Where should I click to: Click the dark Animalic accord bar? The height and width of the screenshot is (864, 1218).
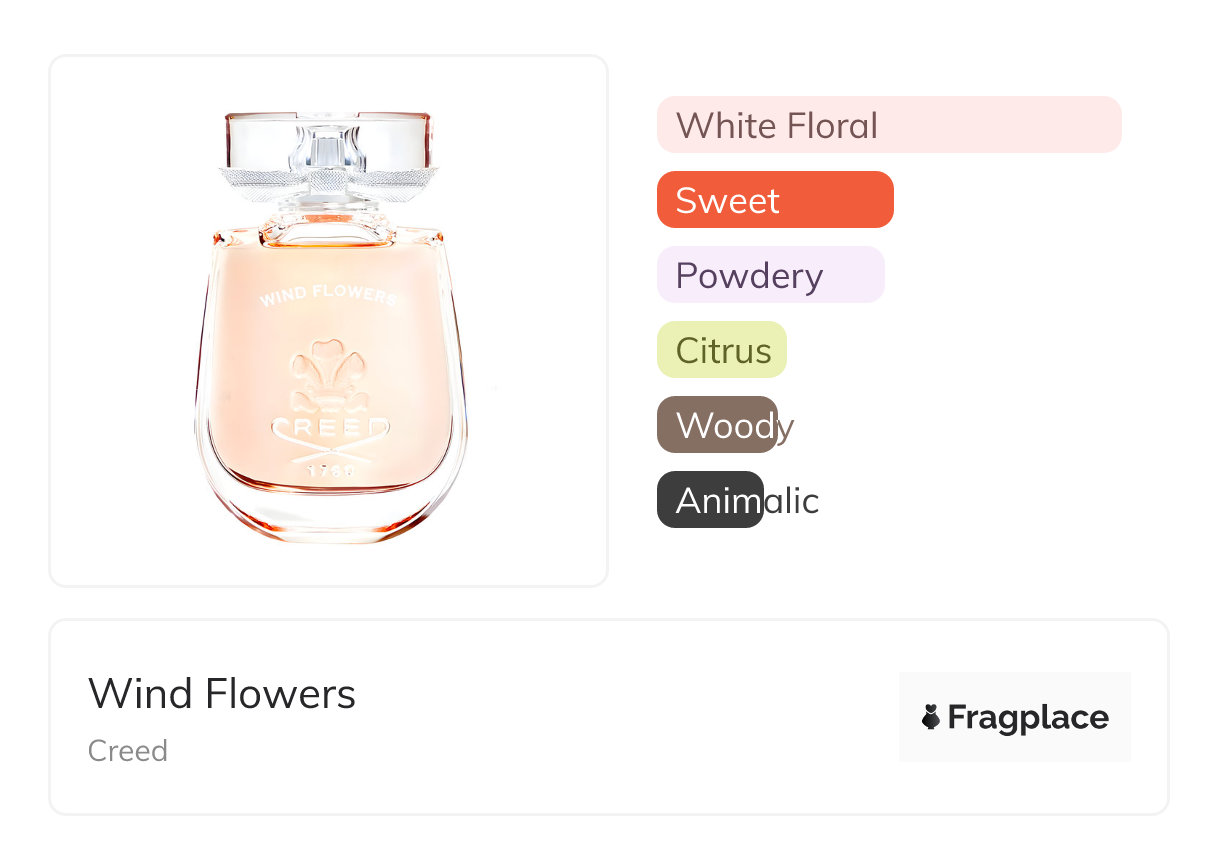click(x=709, y=500)
